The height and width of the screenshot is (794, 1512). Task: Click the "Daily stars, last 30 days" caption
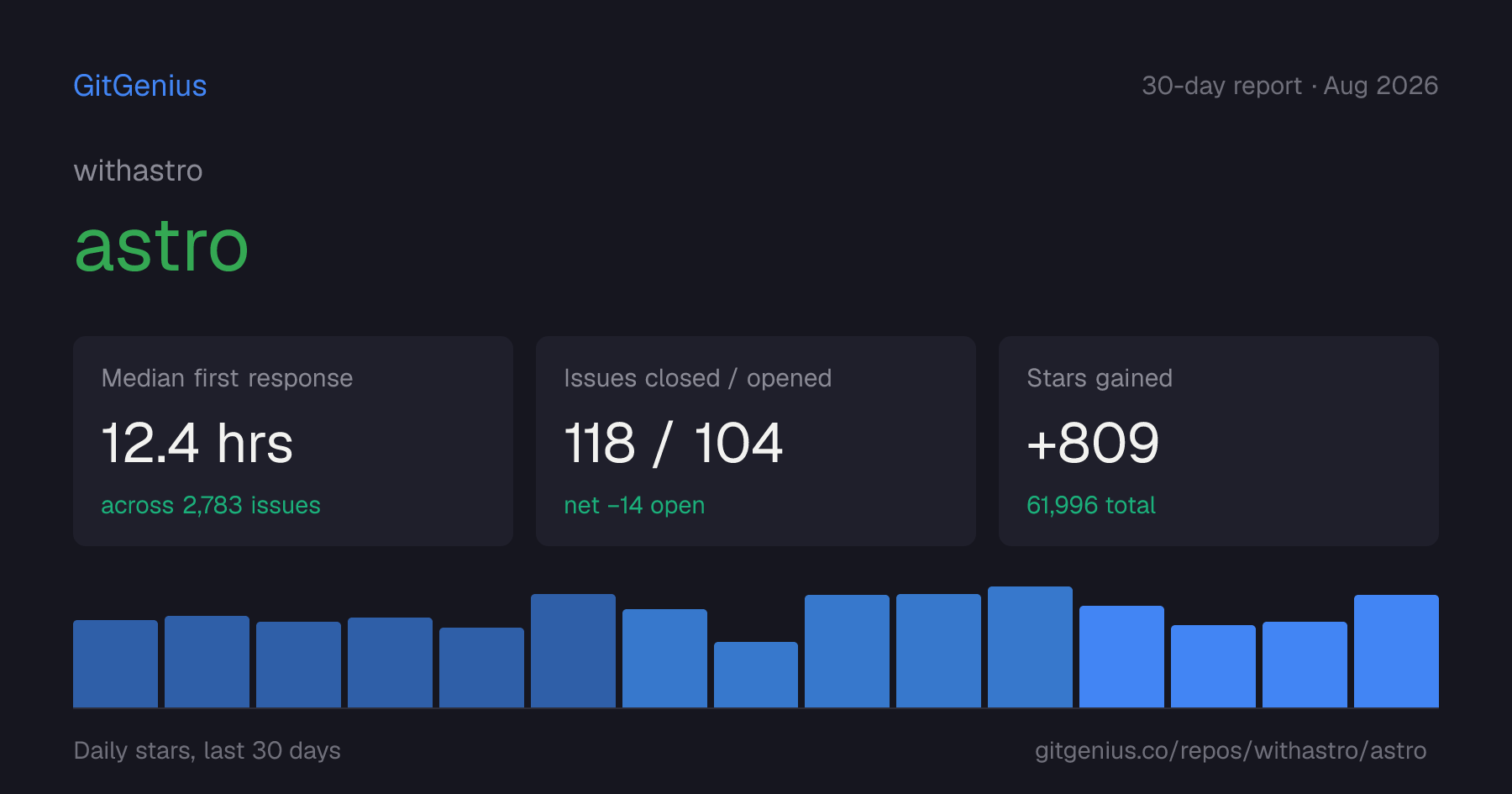[x=207, y=750]
